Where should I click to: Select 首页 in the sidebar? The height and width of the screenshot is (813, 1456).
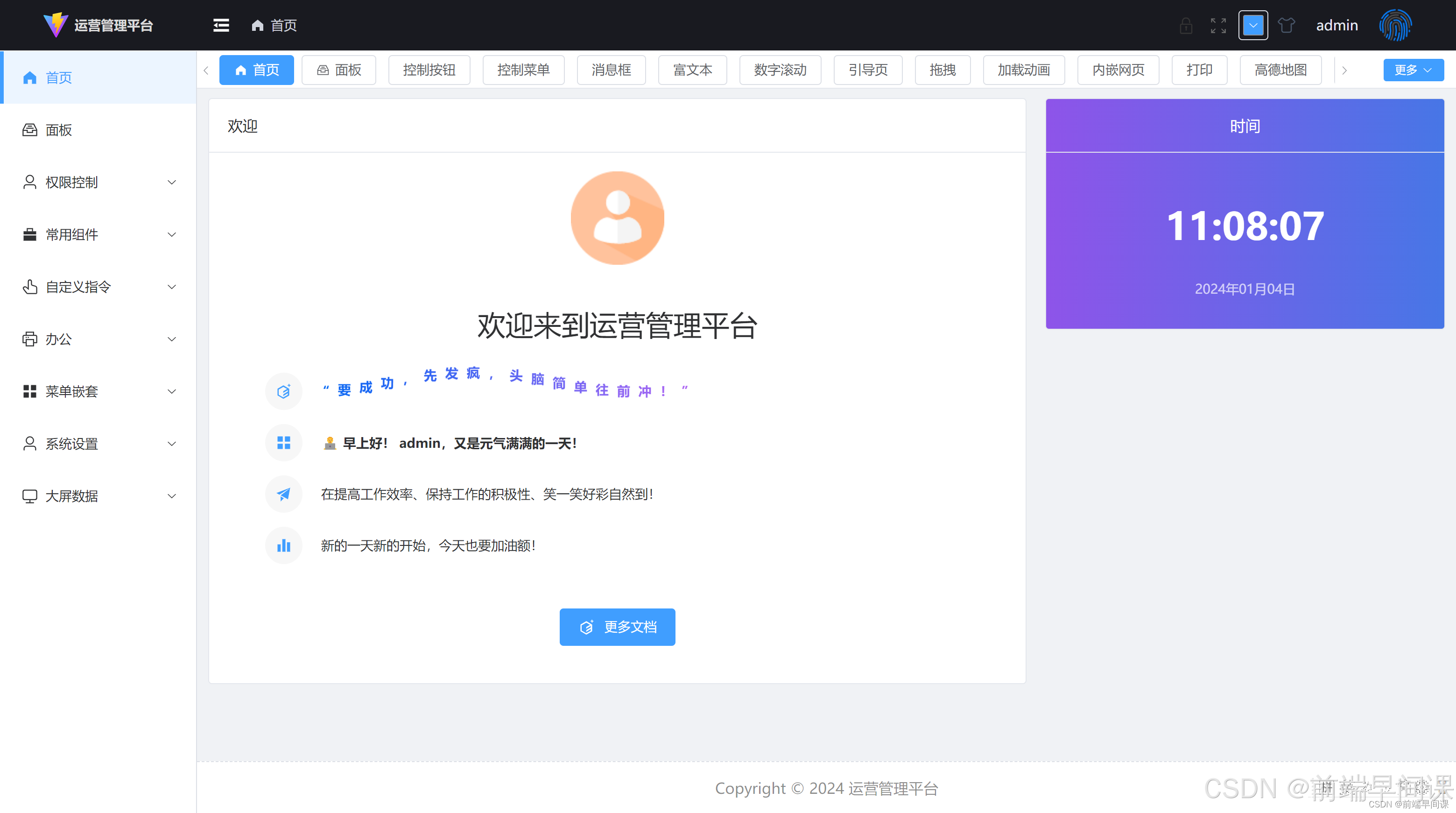click(x=98, y=78)
